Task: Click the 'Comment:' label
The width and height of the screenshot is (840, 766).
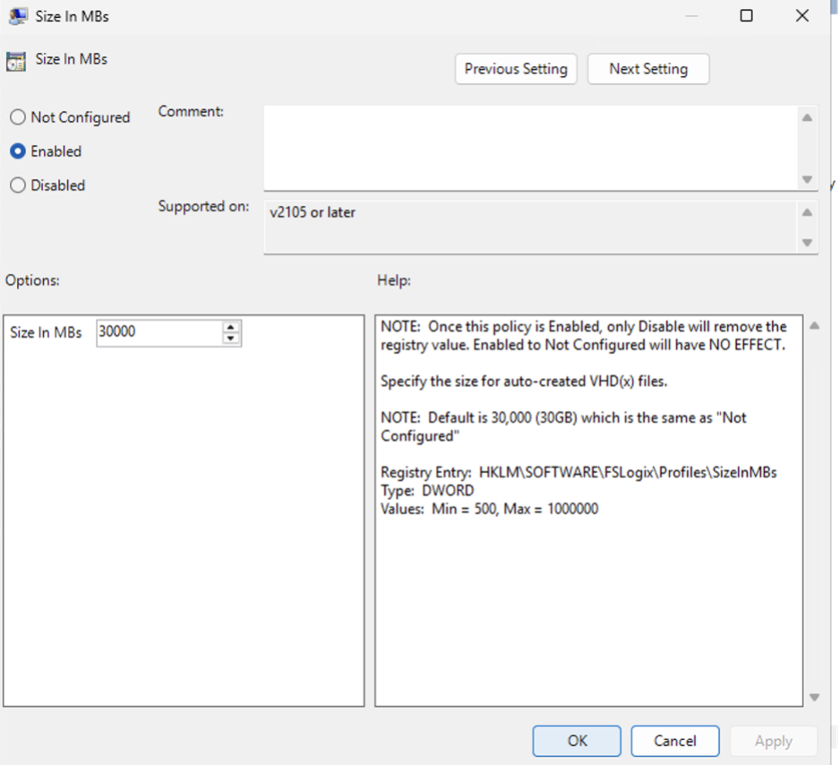Action: point(191,111)
